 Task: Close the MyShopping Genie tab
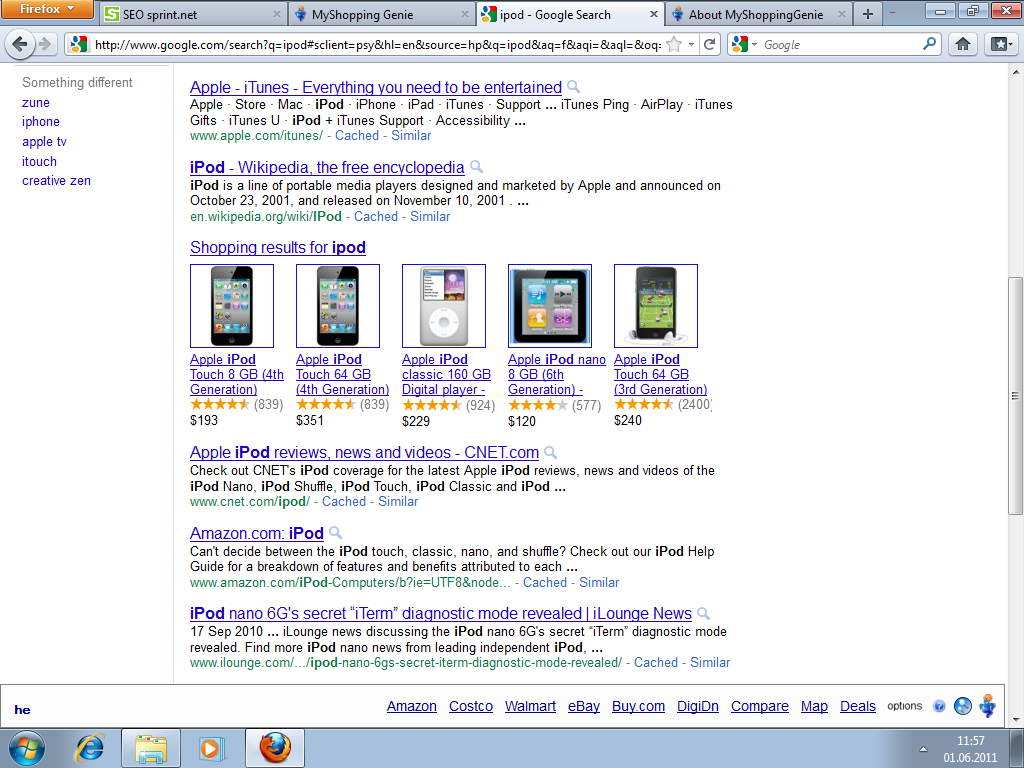[465, 14]
